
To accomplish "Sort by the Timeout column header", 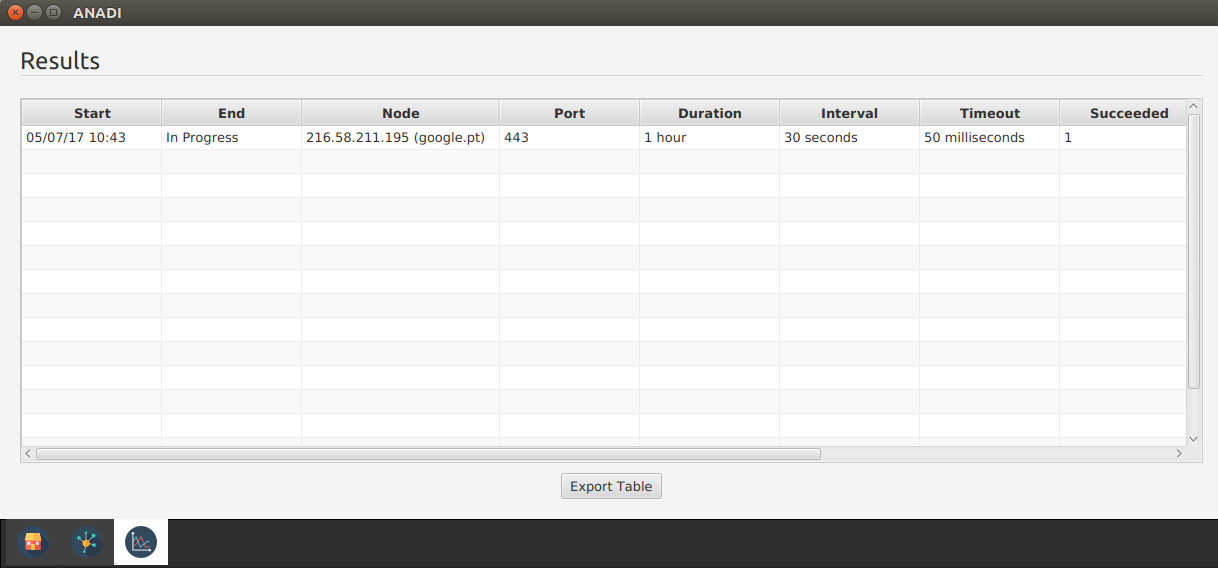I will [x=990, y=113].
